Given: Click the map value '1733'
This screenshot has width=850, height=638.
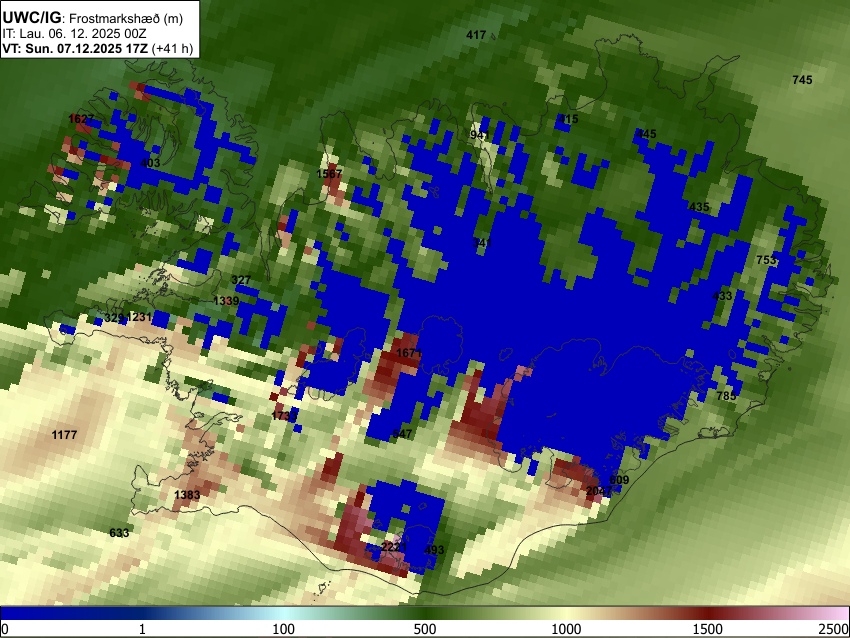Looking at the screenshot, I should click(x=284, y=416).
